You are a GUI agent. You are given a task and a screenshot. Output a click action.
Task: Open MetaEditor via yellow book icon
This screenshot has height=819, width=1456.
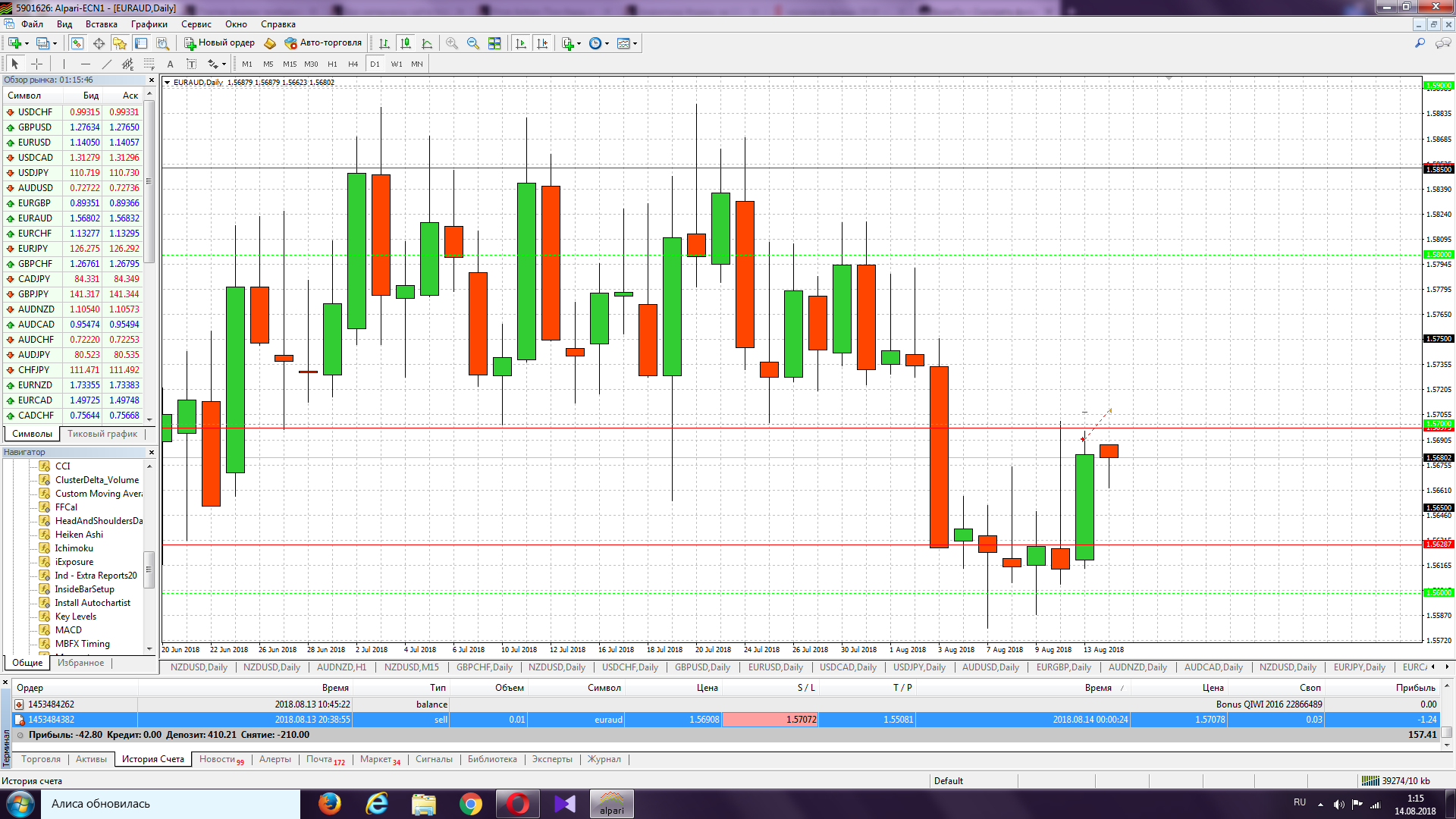pos(270,43)
